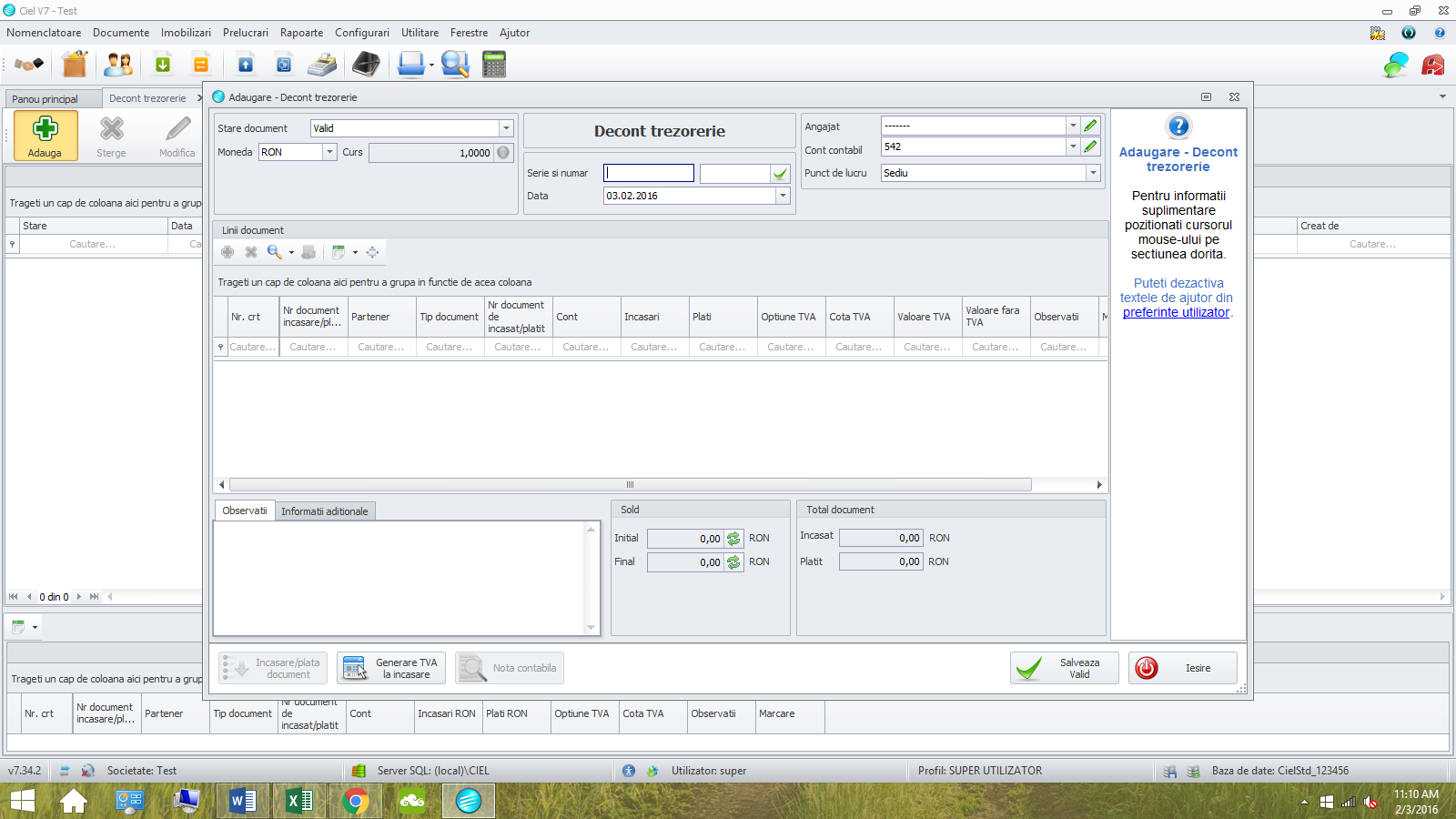
Task: Open Chrome from the taskbar
Action: click(356, 801)
